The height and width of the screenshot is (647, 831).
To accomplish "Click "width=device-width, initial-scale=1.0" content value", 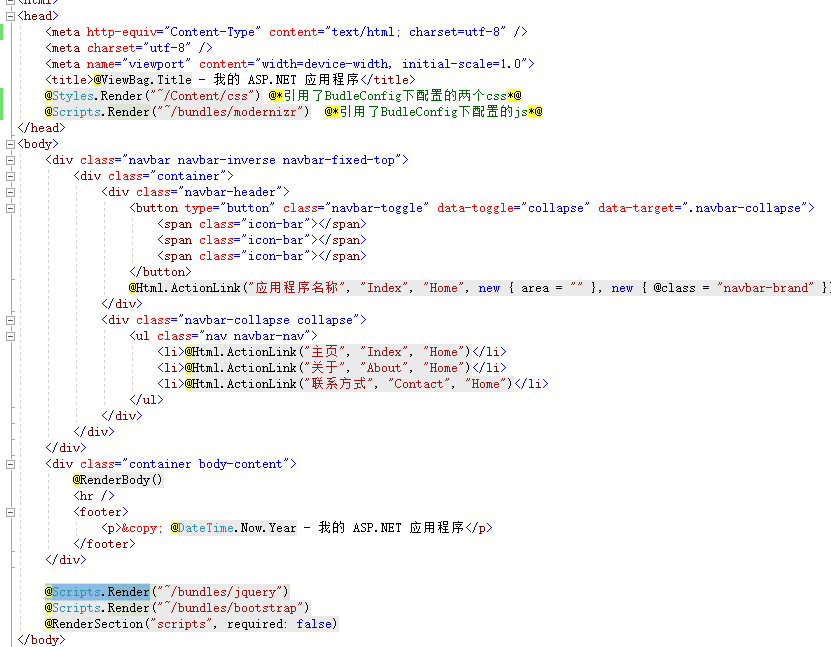I will click(392, 64).
